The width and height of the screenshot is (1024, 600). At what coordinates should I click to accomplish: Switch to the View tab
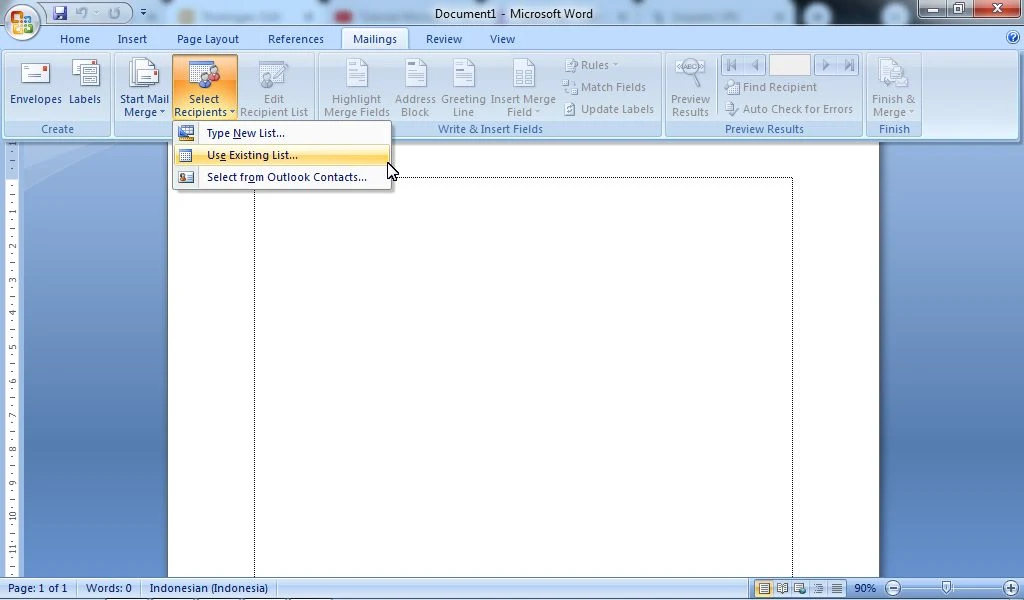pos(502,39)
